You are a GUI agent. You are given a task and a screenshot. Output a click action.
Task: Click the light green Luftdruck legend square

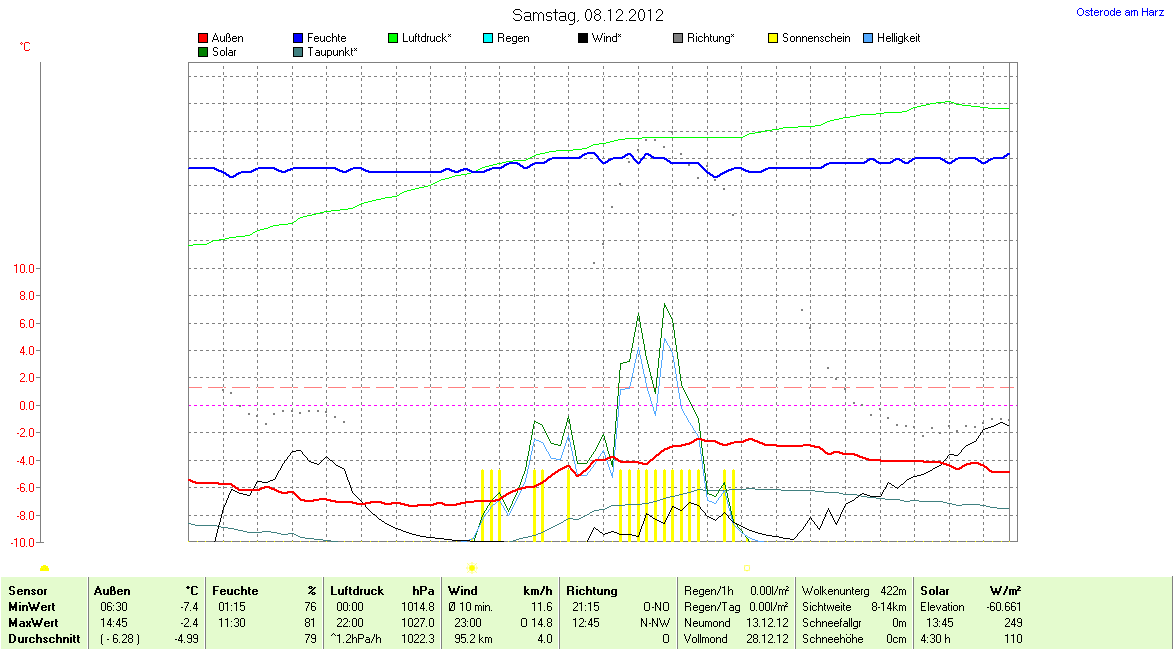click(393, 39)
